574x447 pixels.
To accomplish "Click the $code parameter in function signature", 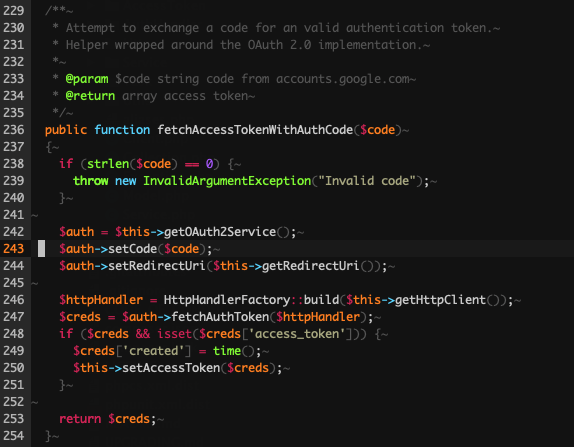I will [x=377, y=130].
